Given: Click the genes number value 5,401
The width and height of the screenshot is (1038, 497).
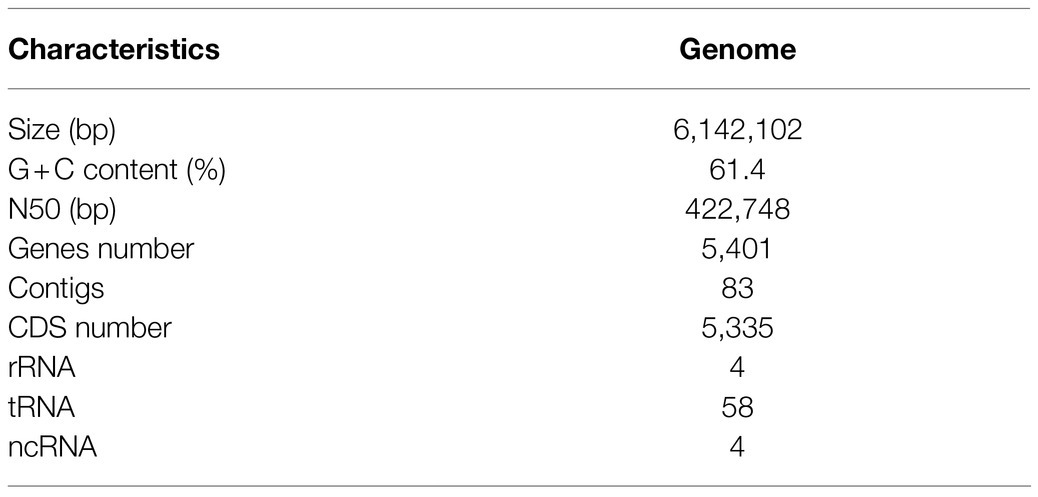Looking at the screenshot, I should (737, 249).
